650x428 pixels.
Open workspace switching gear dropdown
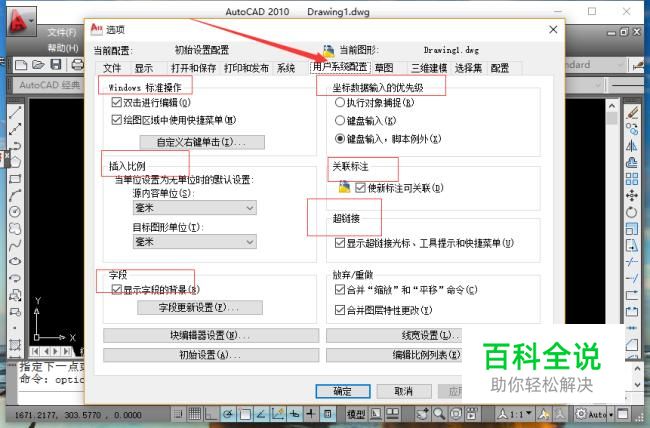click(x=594, y=413)
